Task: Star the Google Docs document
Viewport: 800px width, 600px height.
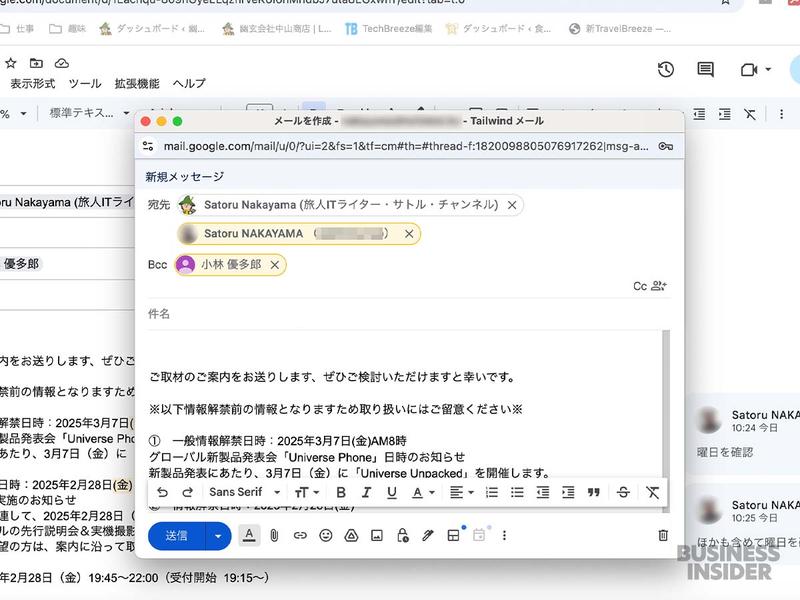Action: pos(11,63)
